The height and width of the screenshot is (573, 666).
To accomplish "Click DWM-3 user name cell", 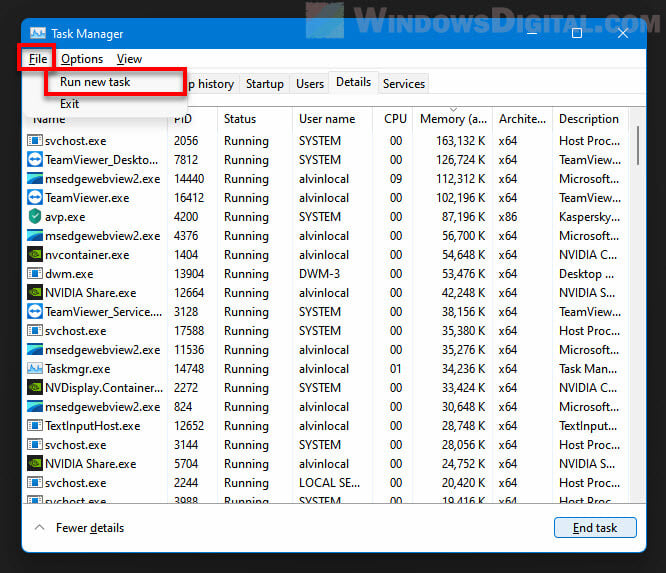I will click(319, 274).
